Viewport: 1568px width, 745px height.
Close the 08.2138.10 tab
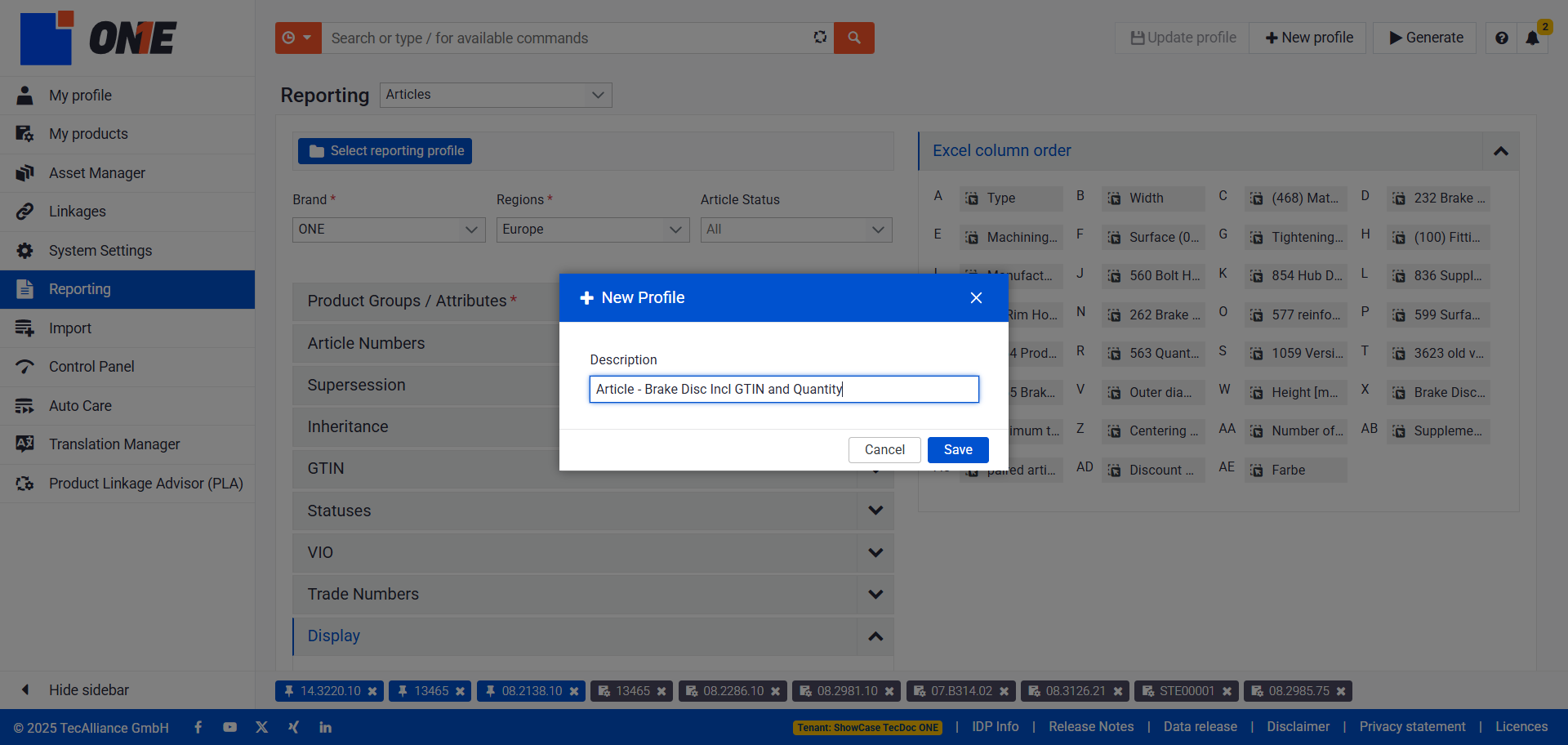coord(574,691)
